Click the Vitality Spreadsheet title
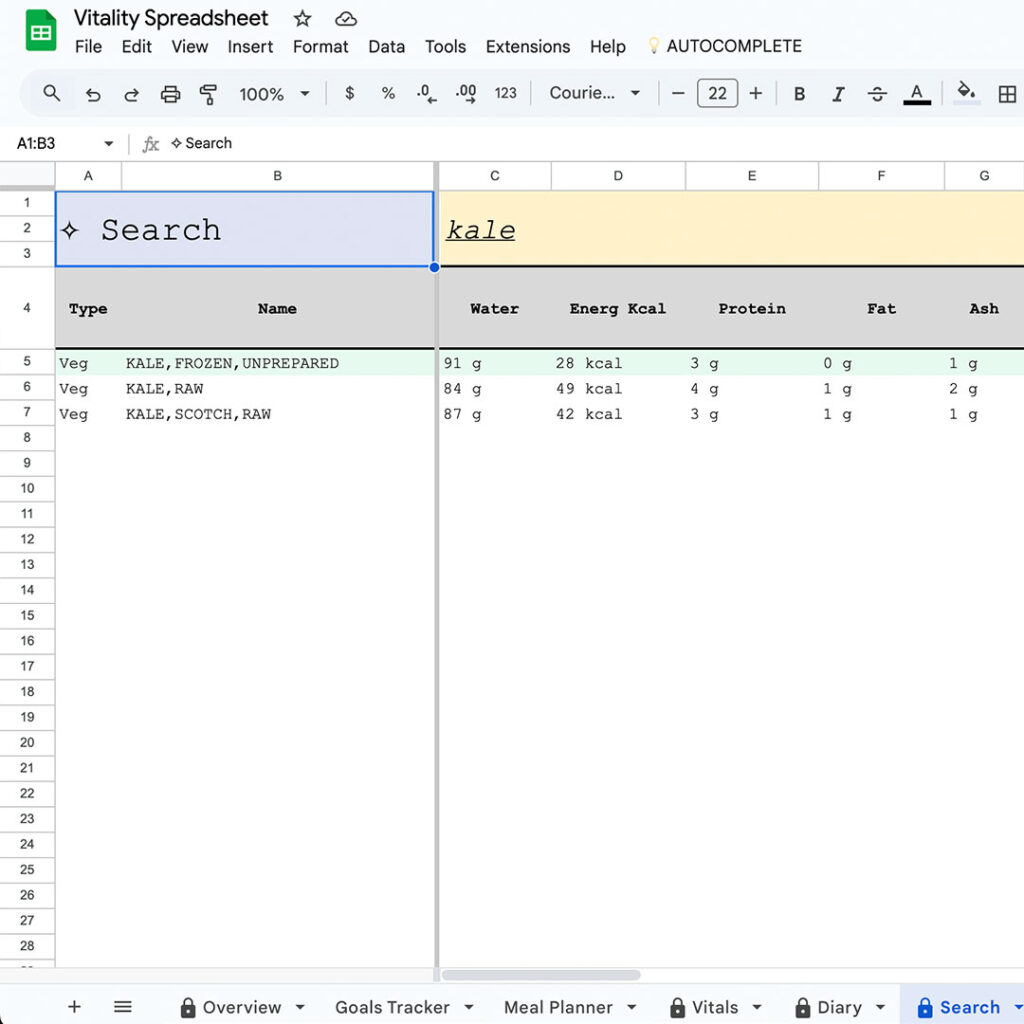 tap(170, 18)
